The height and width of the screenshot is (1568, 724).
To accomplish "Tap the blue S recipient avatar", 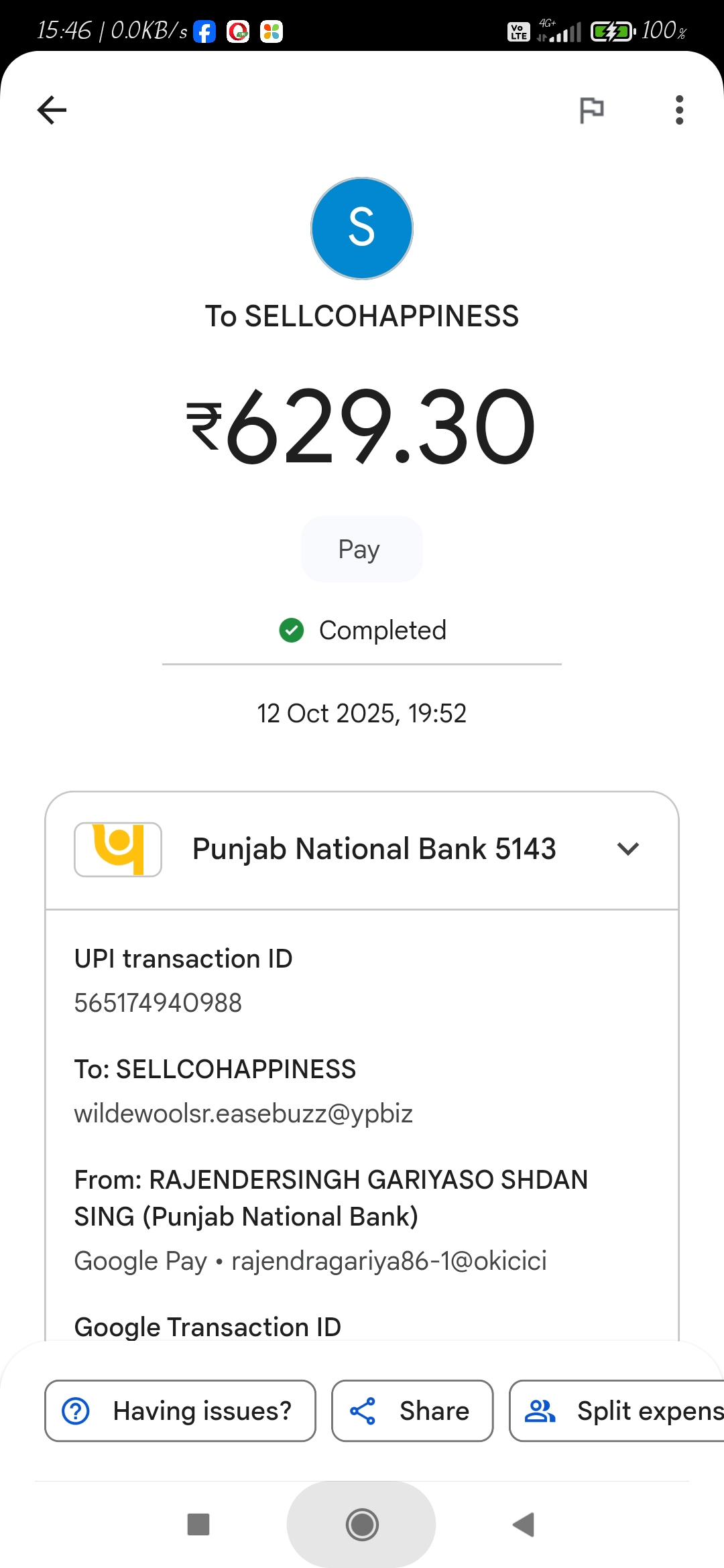I will (362, 228).
